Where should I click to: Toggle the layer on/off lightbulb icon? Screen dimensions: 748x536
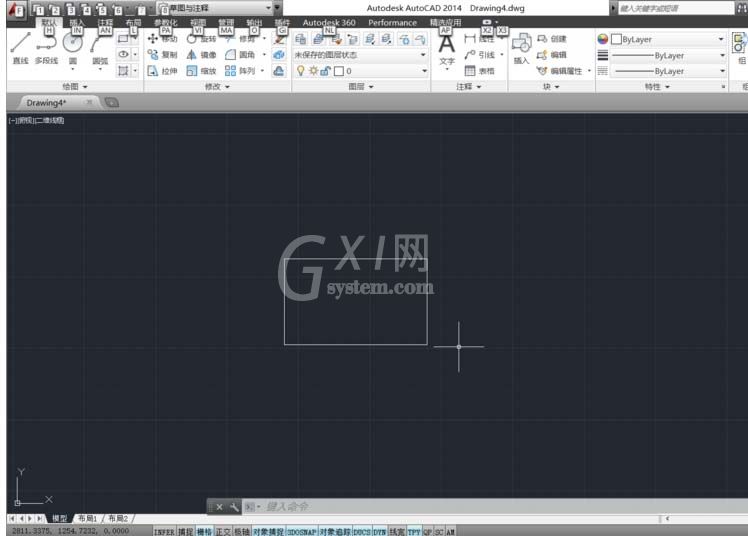point(301,71)
